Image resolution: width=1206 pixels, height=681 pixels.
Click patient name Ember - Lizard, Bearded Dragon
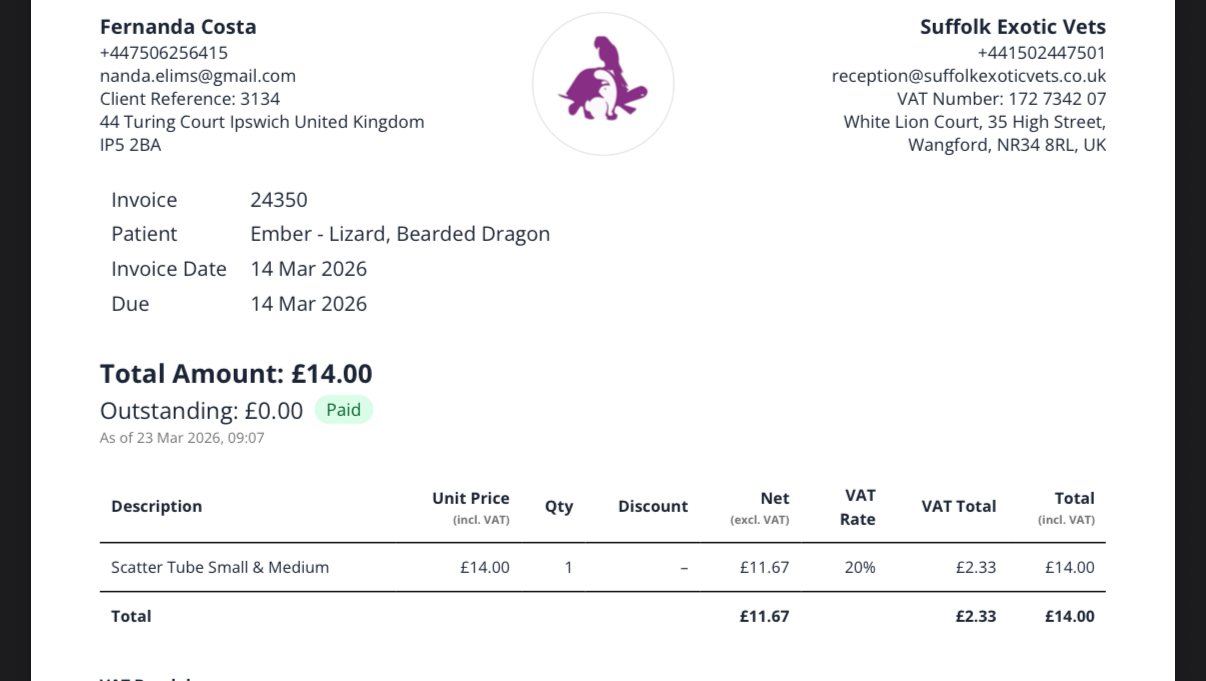click(400, 234)
